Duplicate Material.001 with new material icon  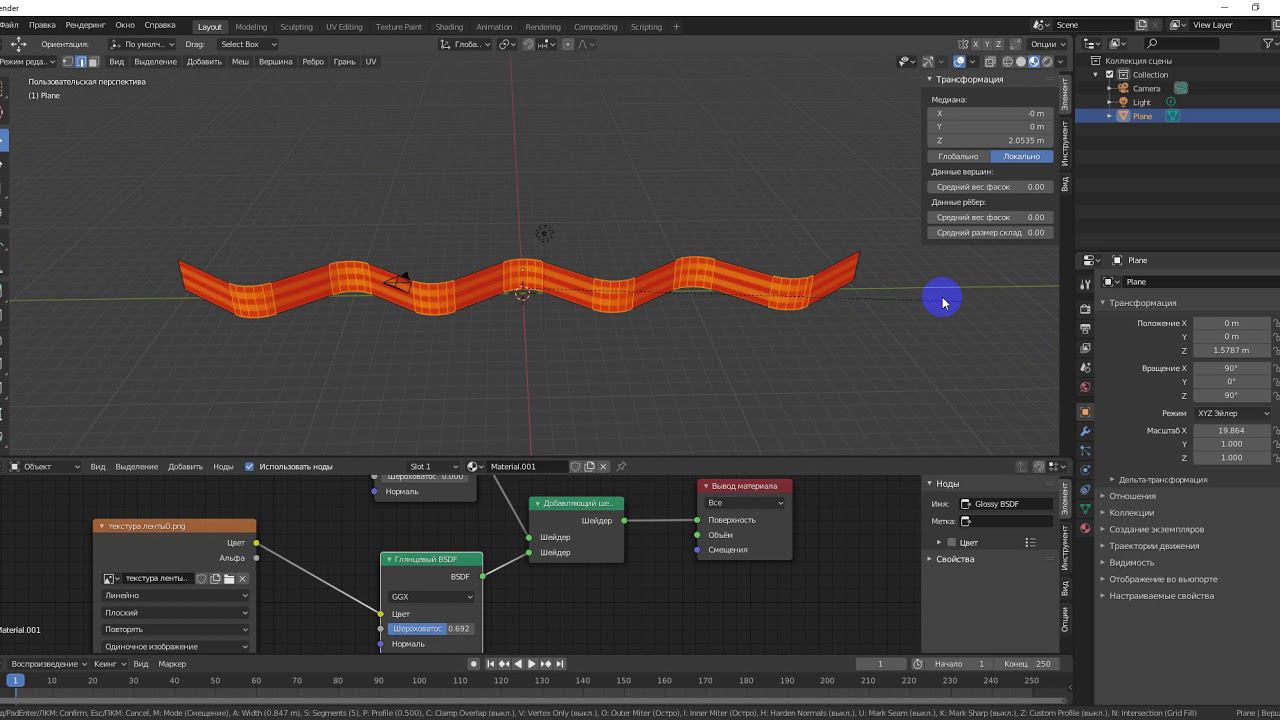[x=589, y=467]
